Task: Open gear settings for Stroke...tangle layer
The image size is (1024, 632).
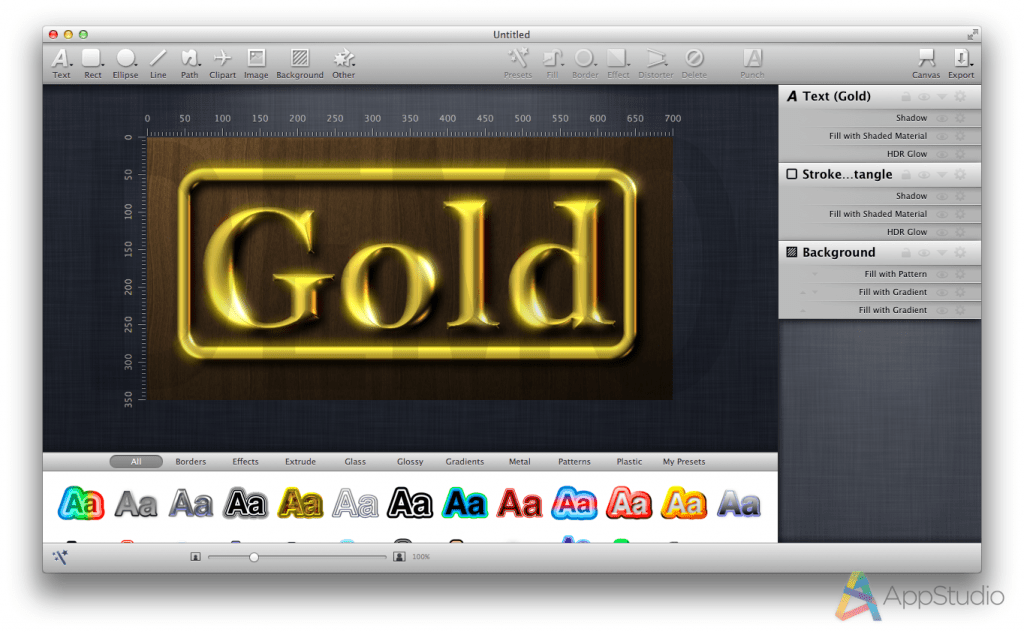Action: [x=960, y=174]
